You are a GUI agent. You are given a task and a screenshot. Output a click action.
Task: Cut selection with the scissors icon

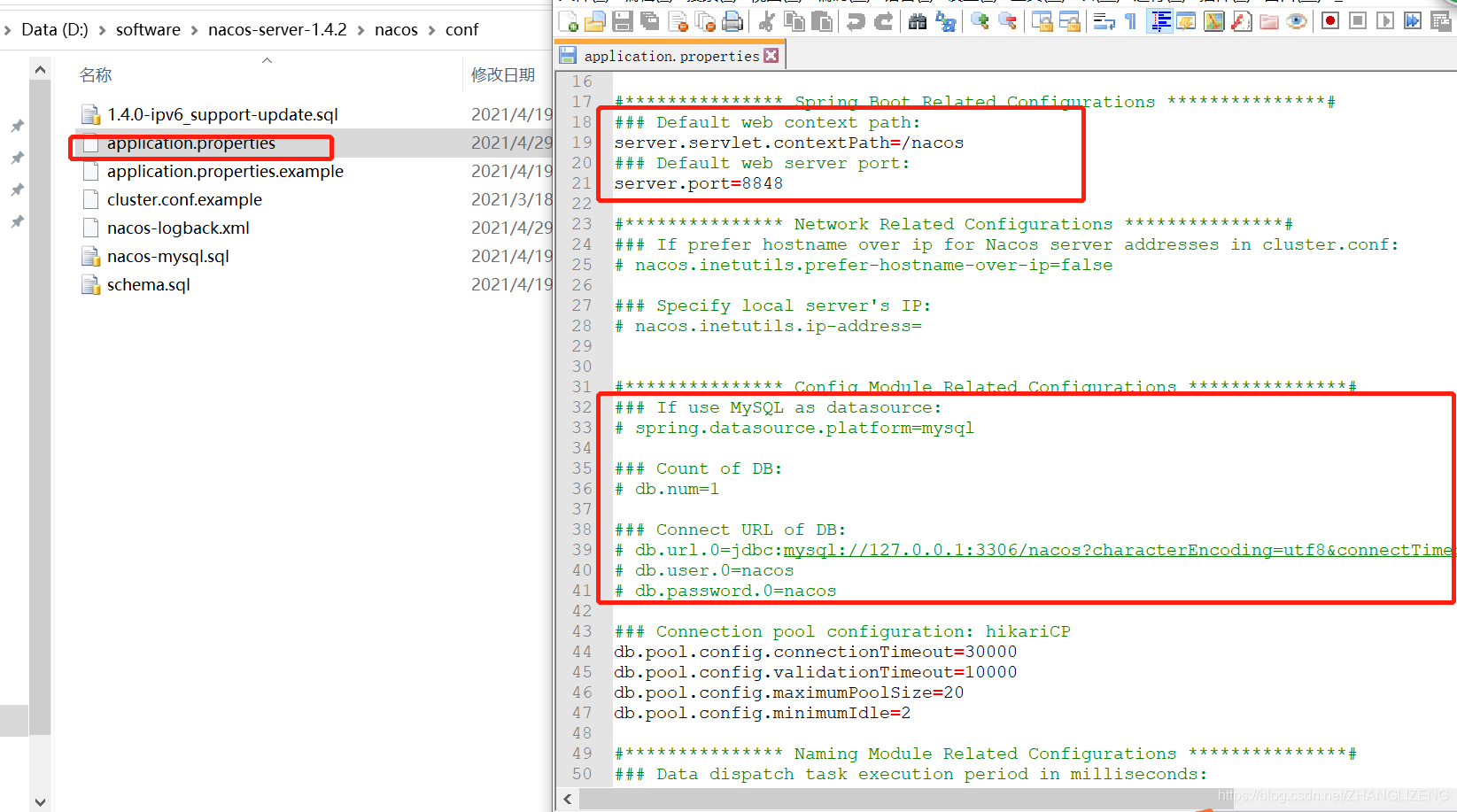click(x=767, y=21)
